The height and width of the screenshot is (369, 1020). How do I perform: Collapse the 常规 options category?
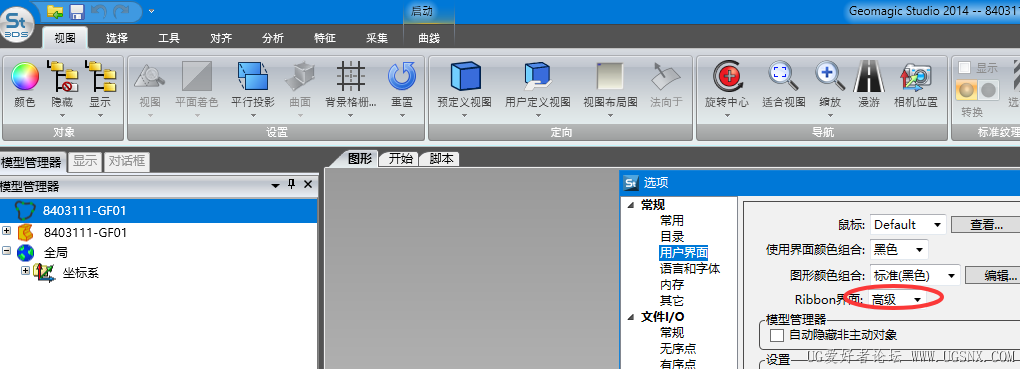[630, 205]
